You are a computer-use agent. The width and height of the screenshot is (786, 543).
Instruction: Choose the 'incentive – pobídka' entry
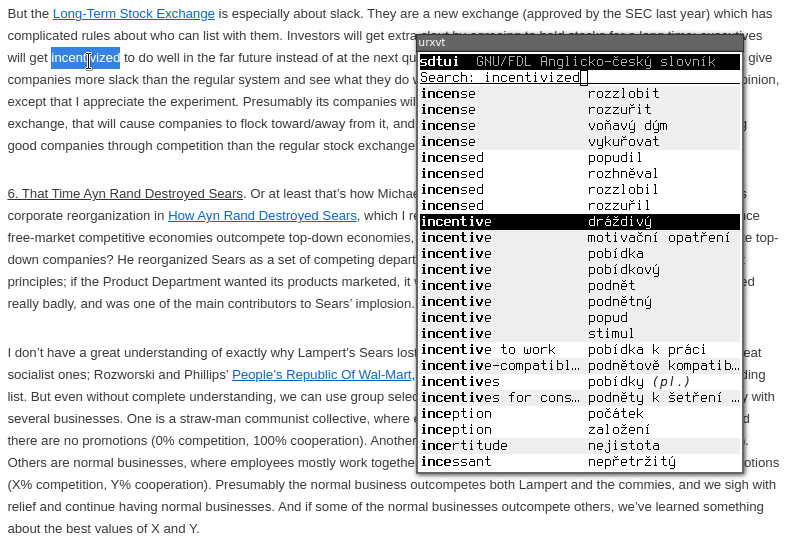tap(579, 254)
